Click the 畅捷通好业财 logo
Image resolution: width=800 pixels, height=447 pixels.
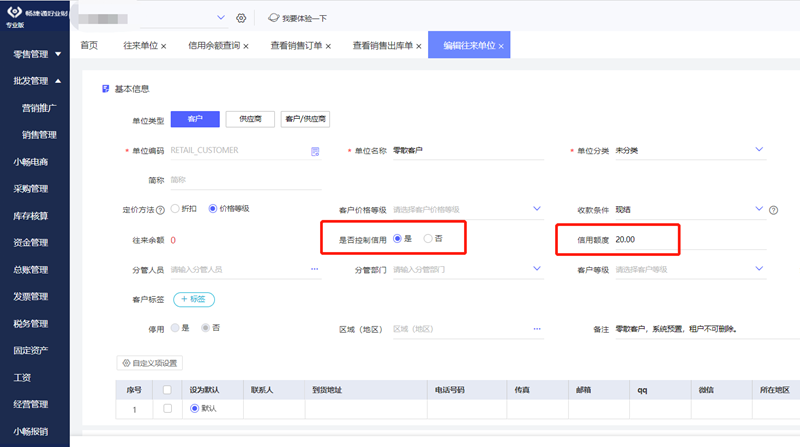click(15, 12)
